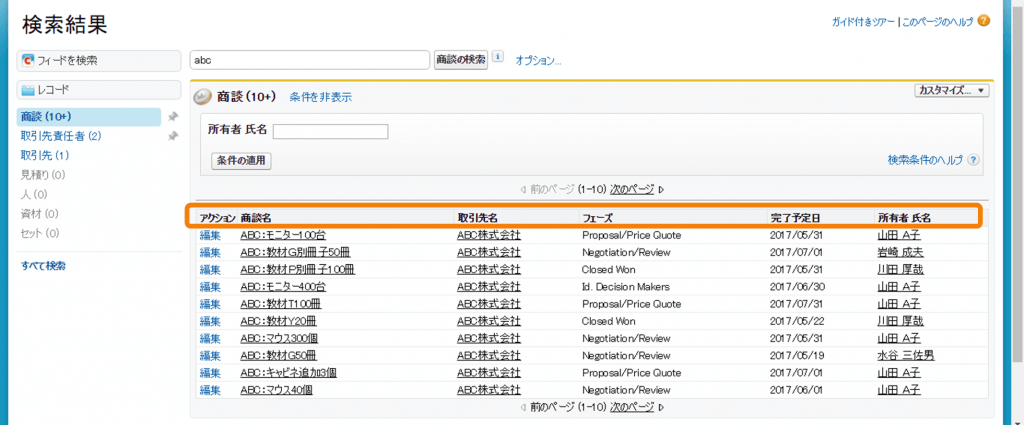Click the 所有者 氏名 filter input field
This screenshot has width=1024, height=425.
tap(330, 131)
